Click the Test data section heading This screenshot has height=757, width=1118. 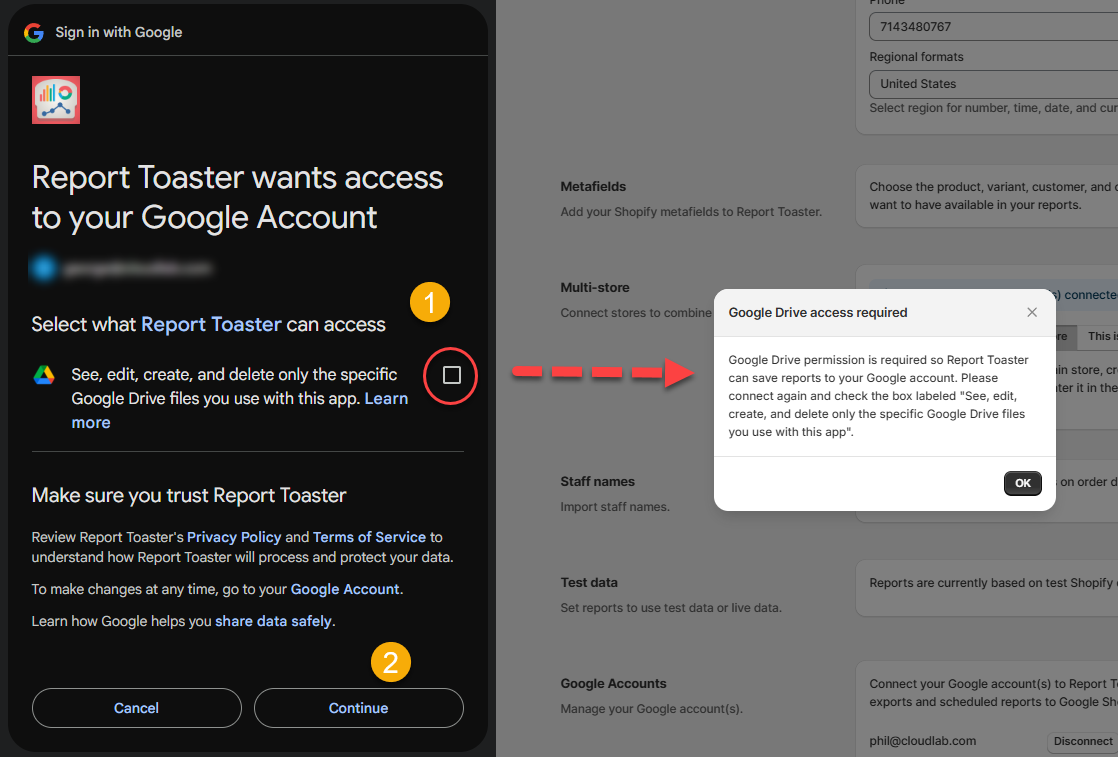(x=589, y=582)
